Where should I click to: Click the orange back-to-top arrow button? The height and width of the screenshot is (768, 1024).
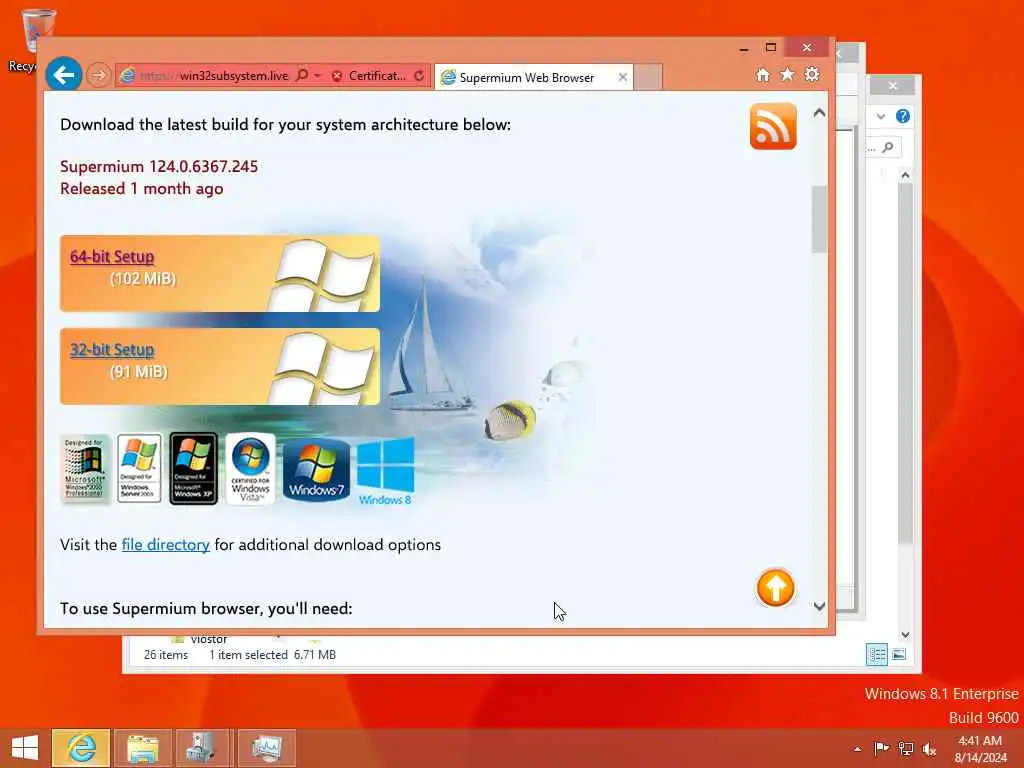point(775,588)
